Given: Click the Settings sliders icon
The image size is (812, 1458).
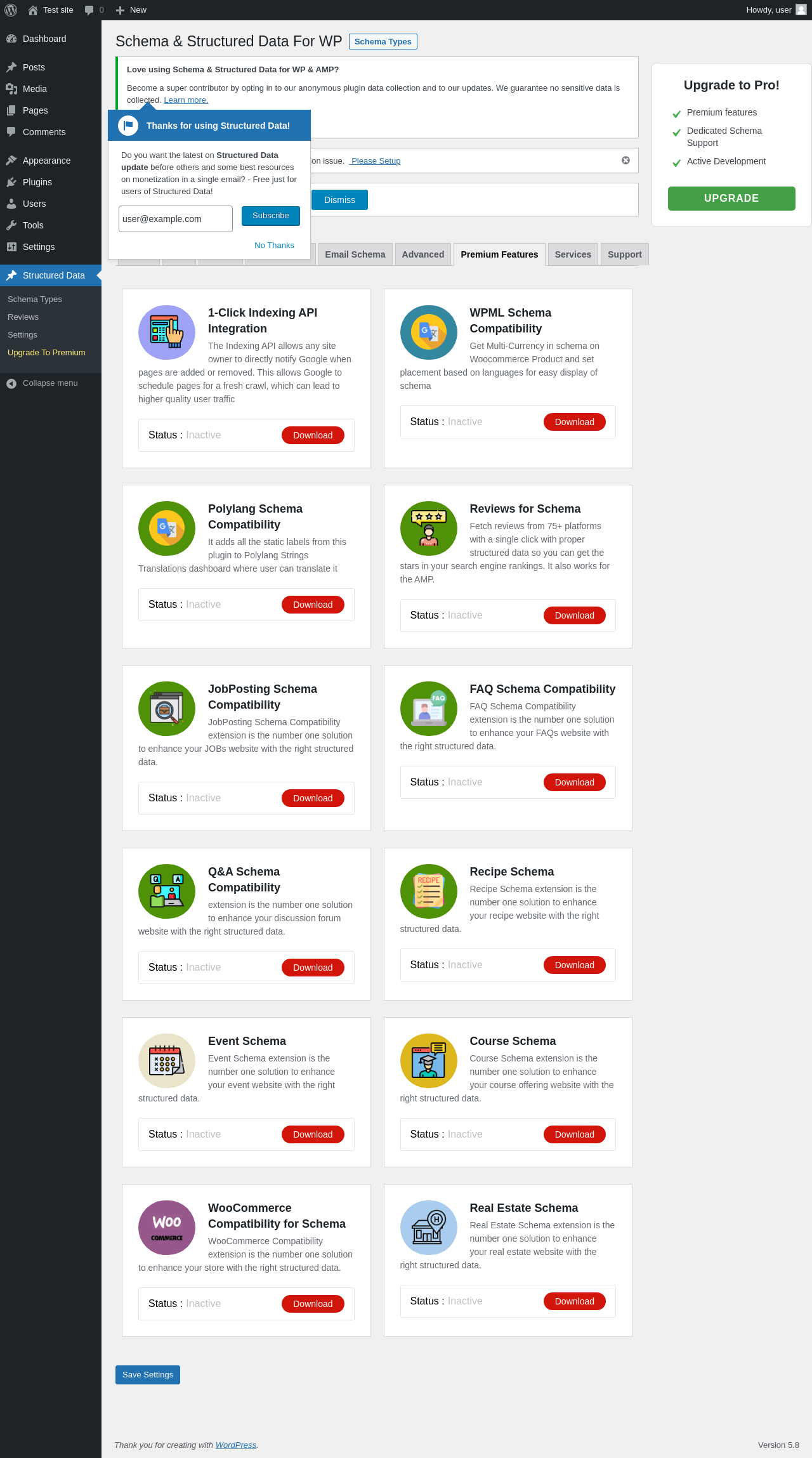Looking at the screenshot, I should 11,247.
